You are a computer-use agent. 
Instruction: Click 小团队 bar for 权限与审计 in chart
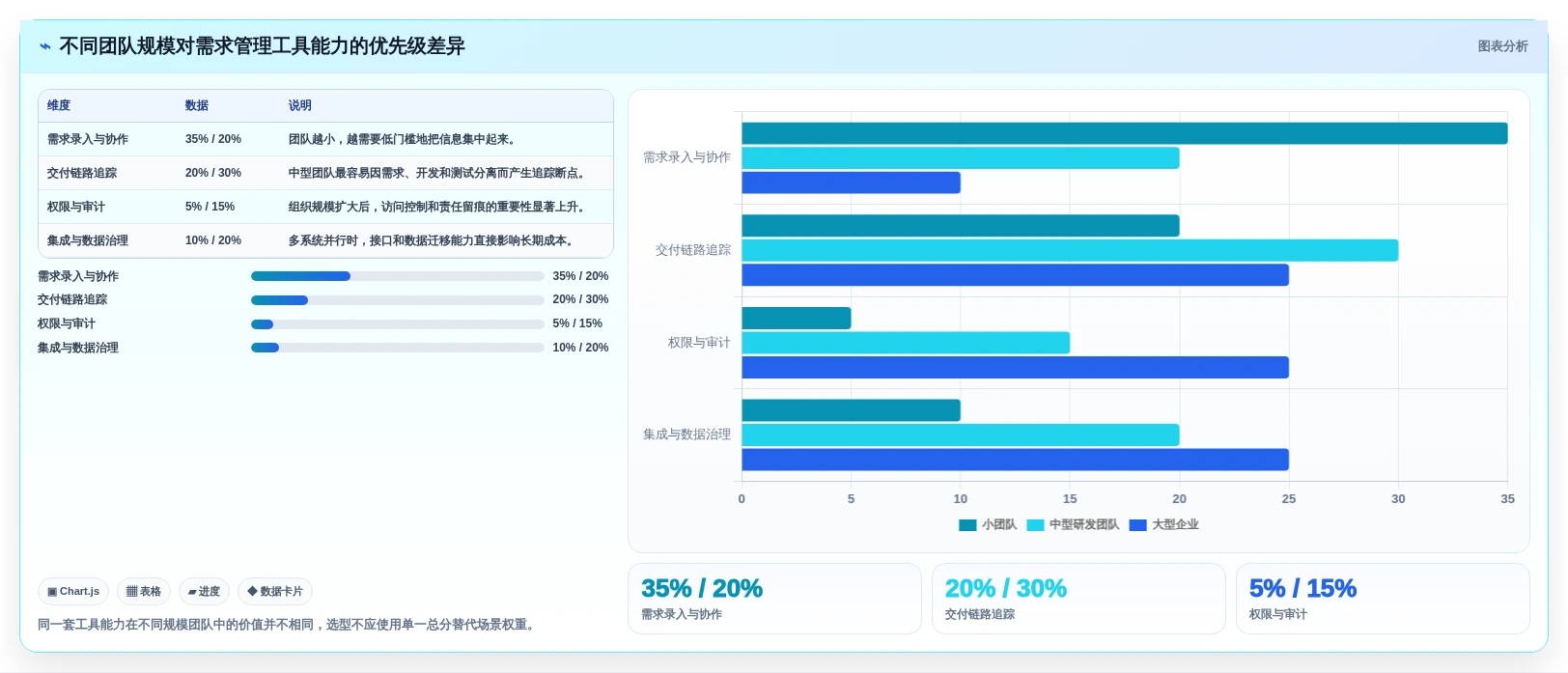796,319
